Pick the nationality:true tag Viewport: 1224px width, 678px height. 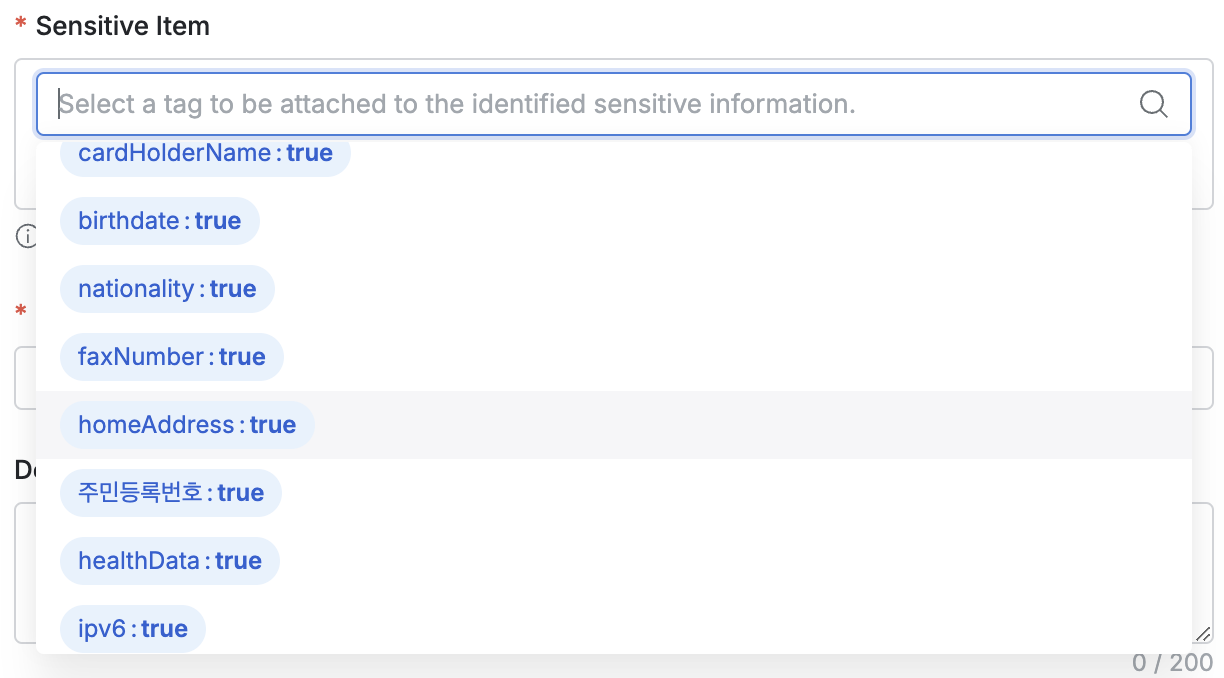tap(167, 289)
